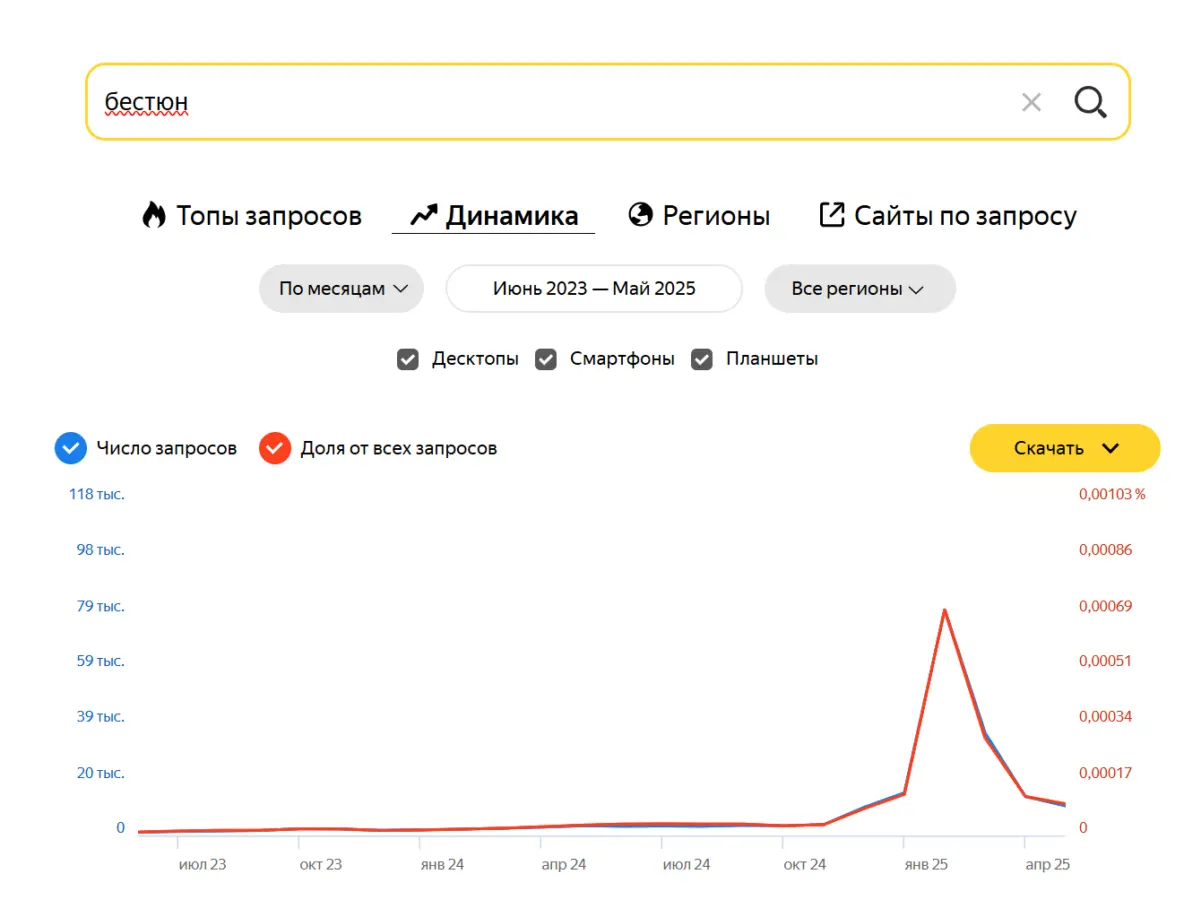Click external link icon by Сайты по запросу

point(831,215)
